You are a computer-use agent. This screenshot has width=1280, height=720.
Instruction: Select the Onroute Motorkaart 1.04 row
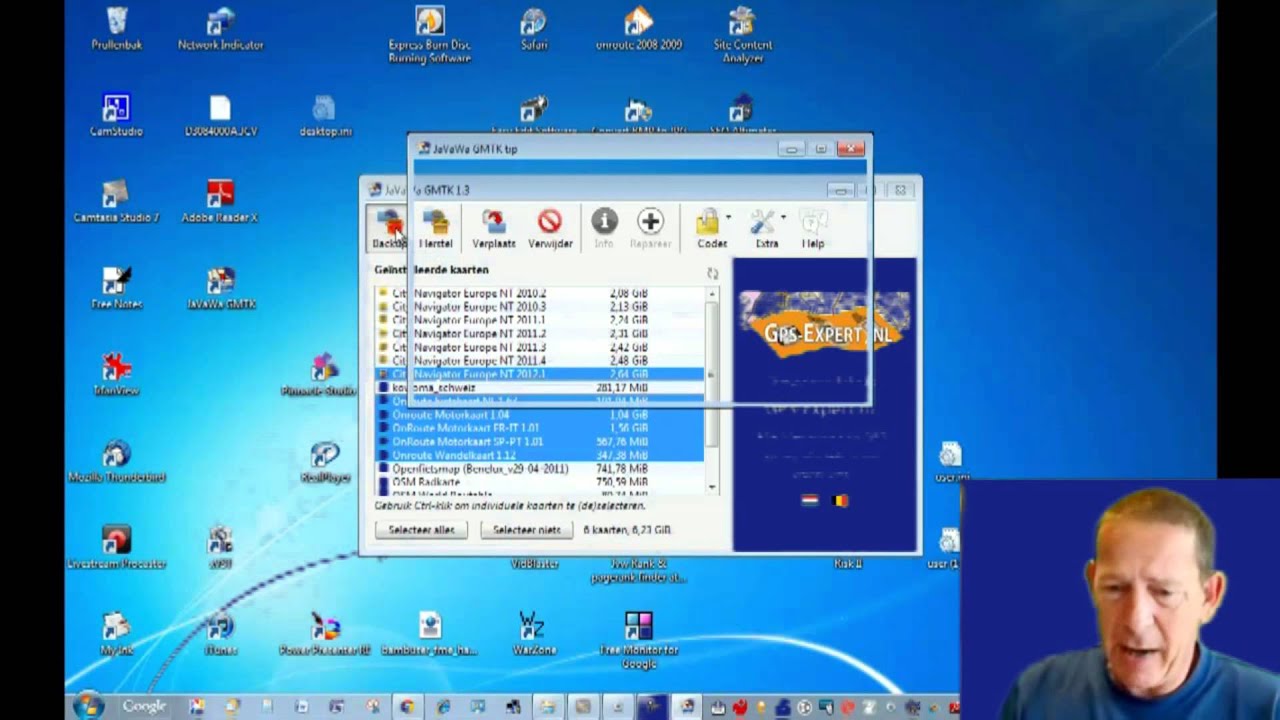pos(540,414)
